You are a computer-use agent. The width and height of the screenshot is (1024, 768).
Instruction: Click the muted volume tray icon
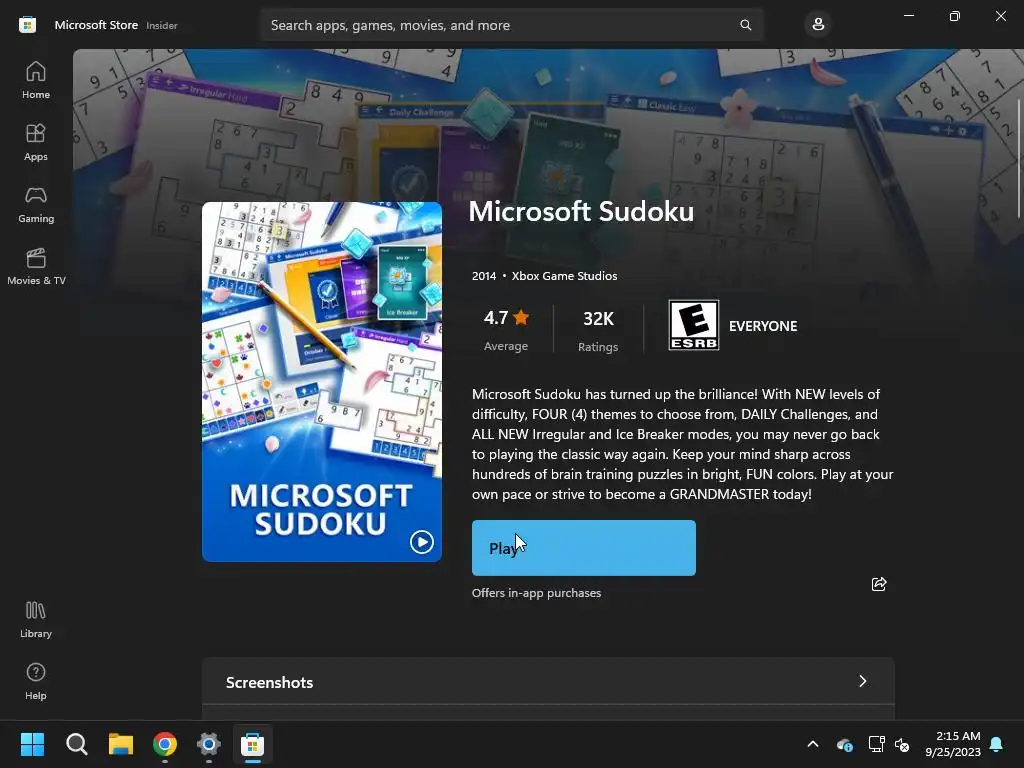coord(902,744)
